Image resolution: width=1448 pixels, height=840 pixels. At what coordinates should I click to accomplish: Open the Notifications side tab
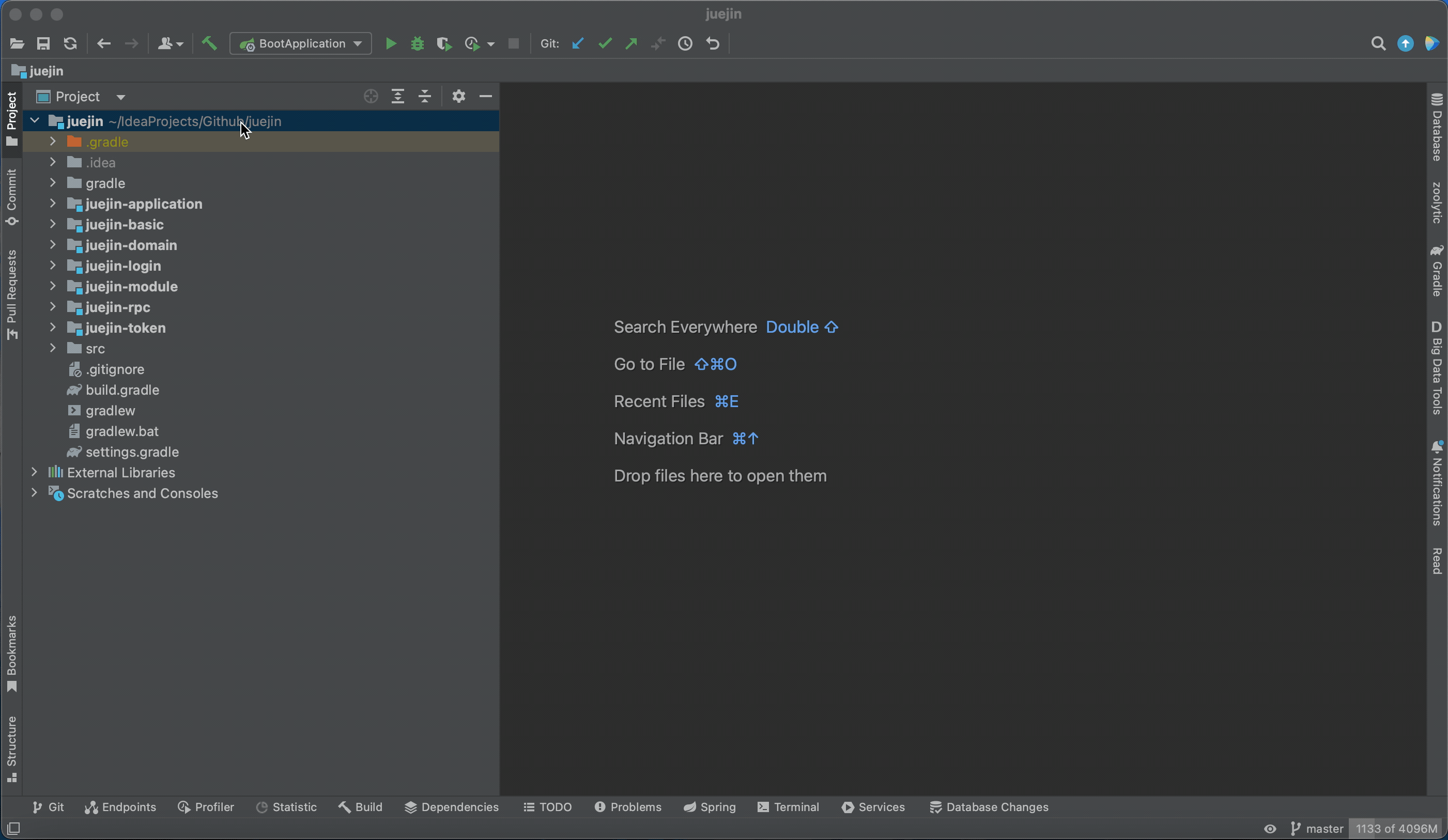1437,483
